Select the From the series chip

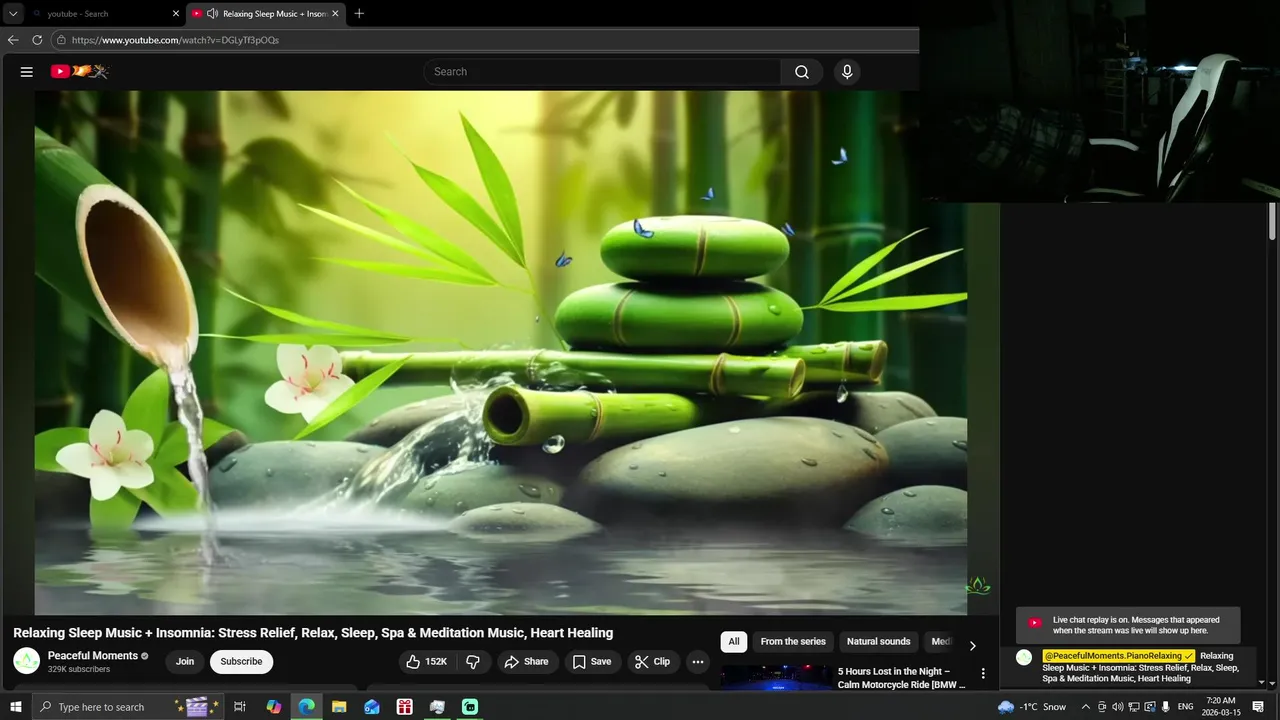(x=793, y=642)
